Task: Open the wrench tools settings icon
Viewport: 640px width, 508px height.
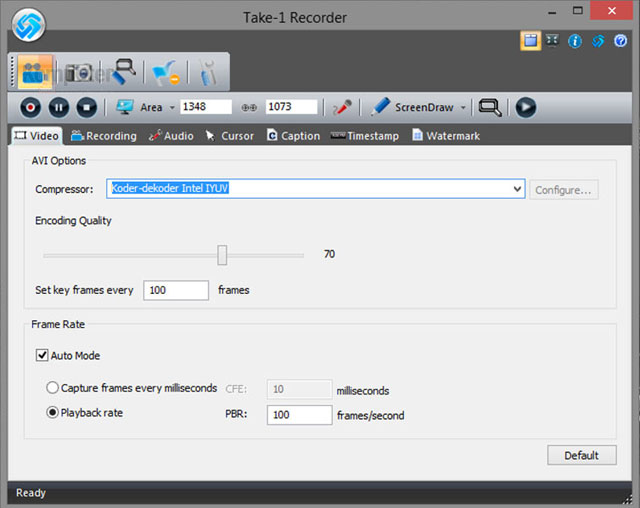Action: (x=209, y=73)
